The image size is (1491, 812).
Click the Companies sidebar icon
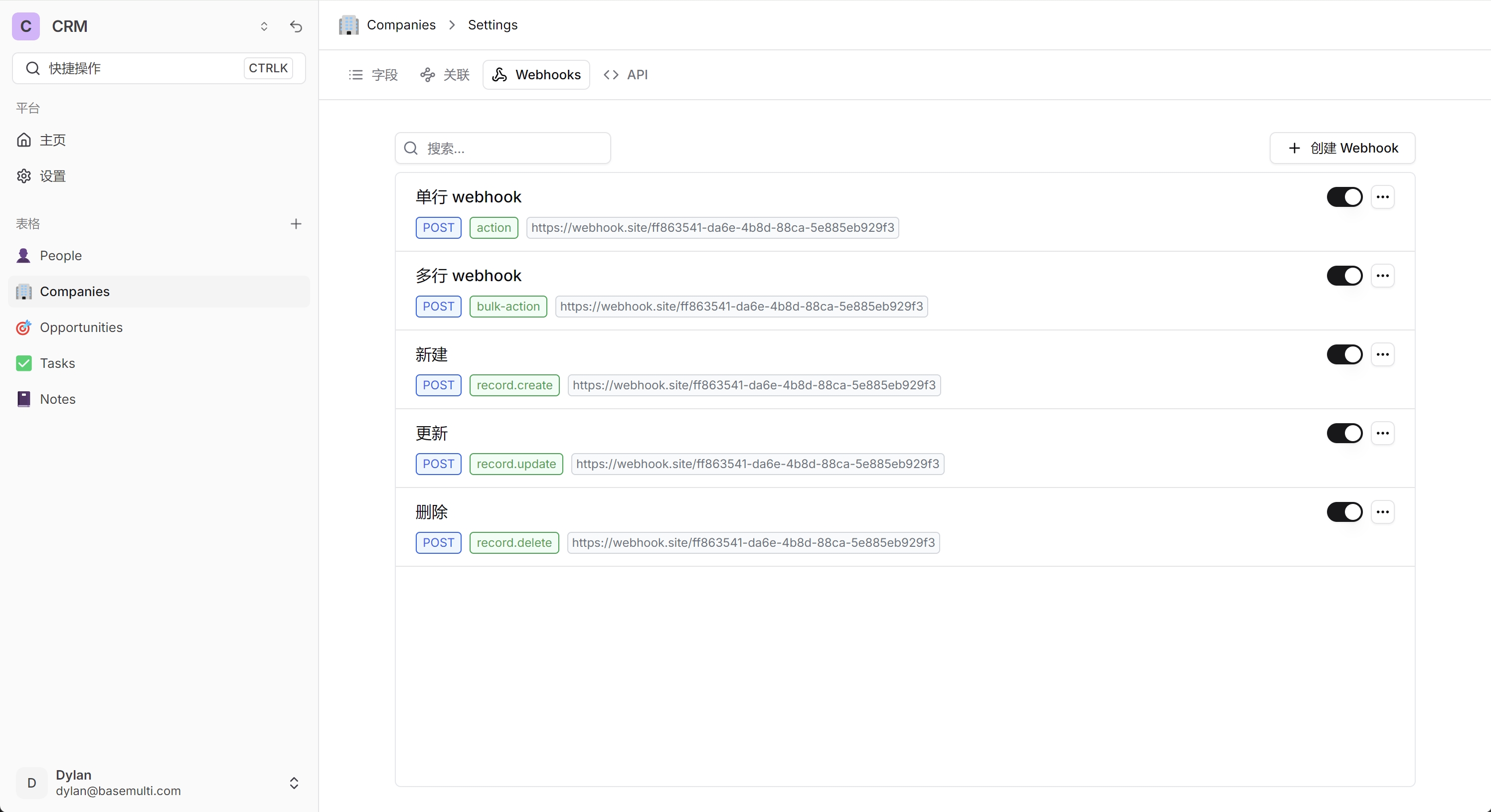[x=24, y=291]
